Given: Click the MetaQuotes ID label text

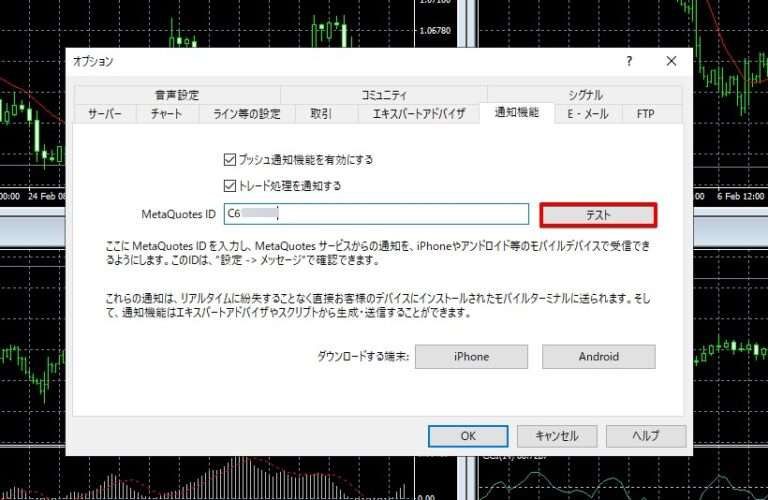Looking at the screenshot, I should [x=178, y=214].
